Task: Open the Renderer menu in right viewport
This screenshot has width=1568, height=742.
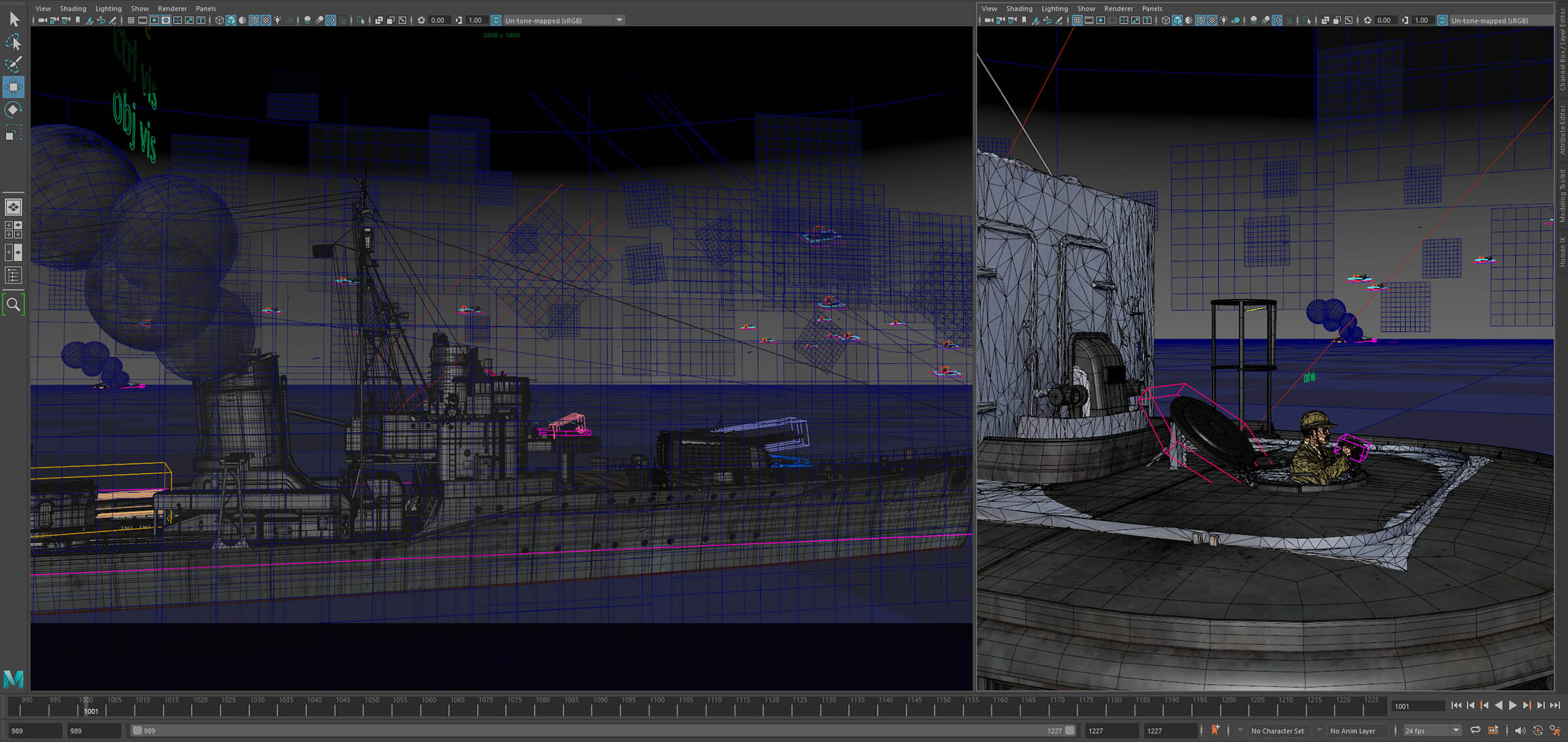Action: pyautogui.click(x=1119, y=8)
